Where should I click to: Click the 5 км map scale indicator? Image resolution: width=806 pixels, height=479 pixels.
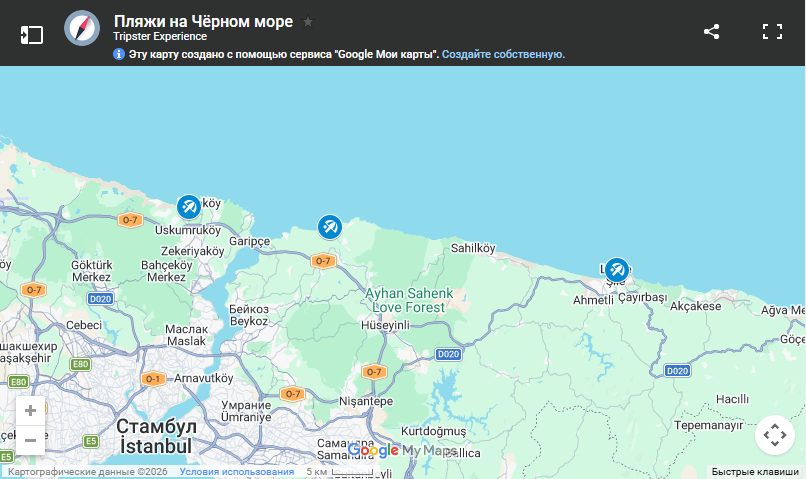[339, 472]
